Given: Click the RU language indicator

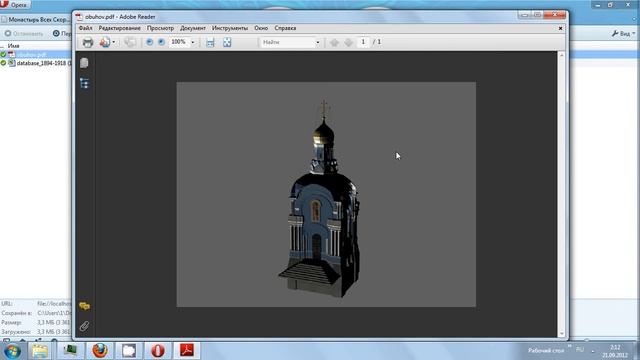Looking at the screenshot, I should [580, 350].
